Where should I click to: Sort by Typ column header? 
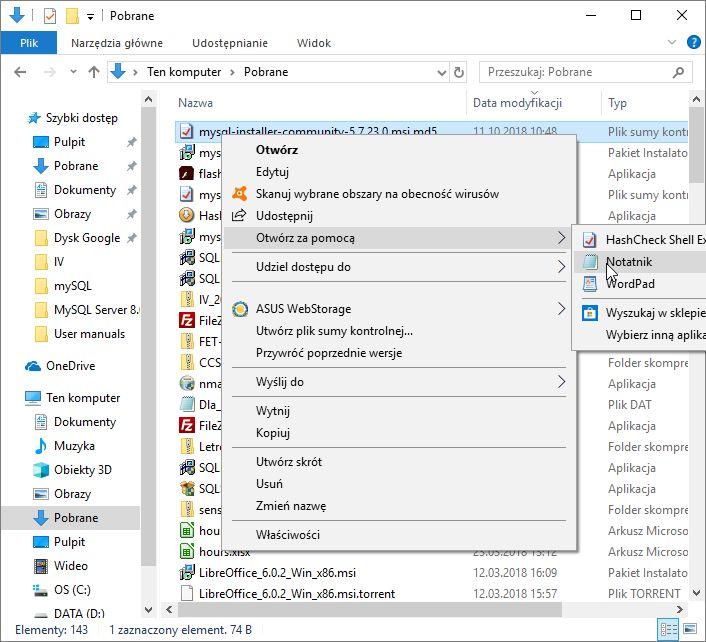[x=617, y=103]
